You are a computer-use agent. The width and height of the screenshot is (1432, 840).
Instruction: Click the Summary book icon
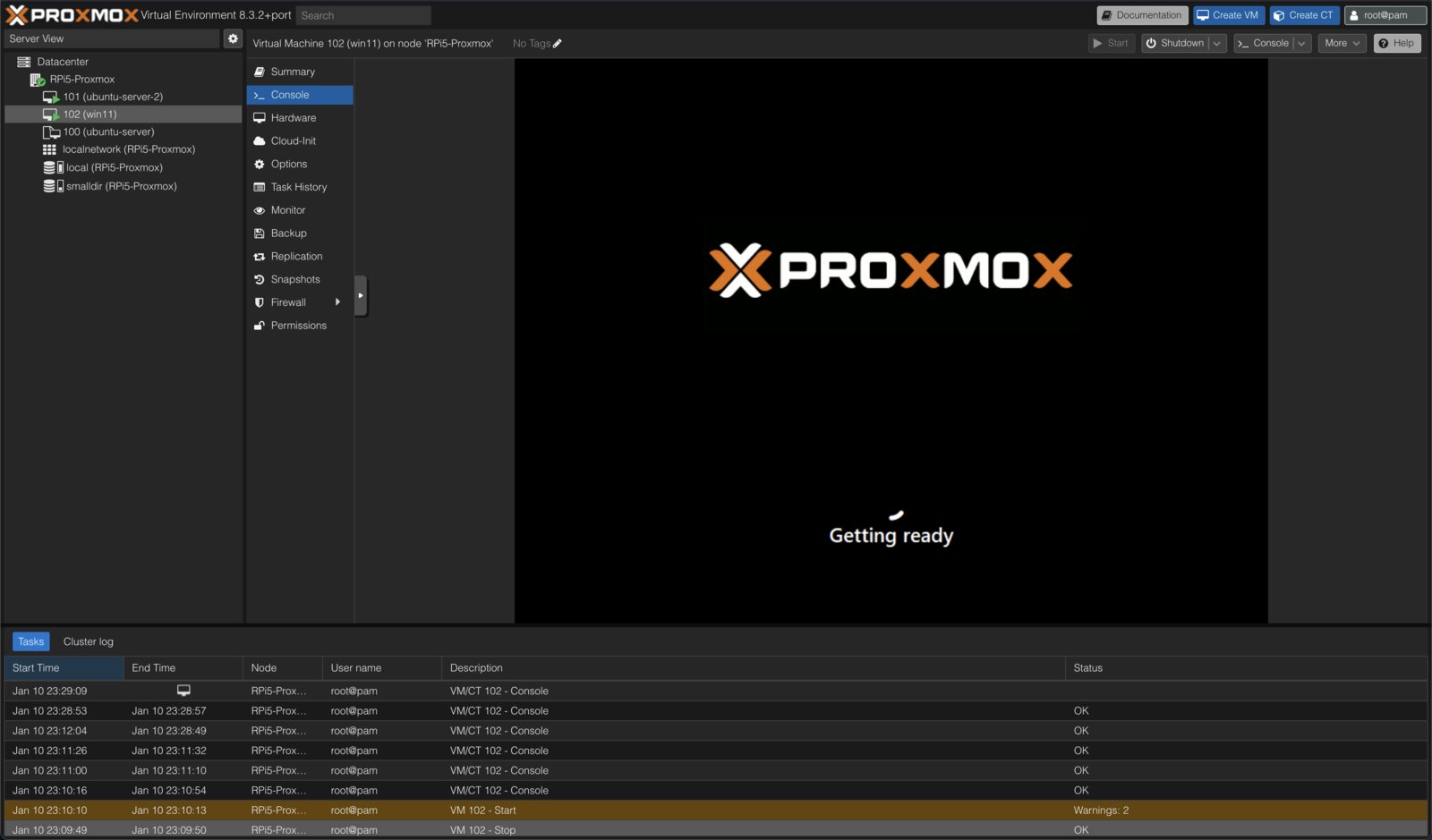[260, 72]
